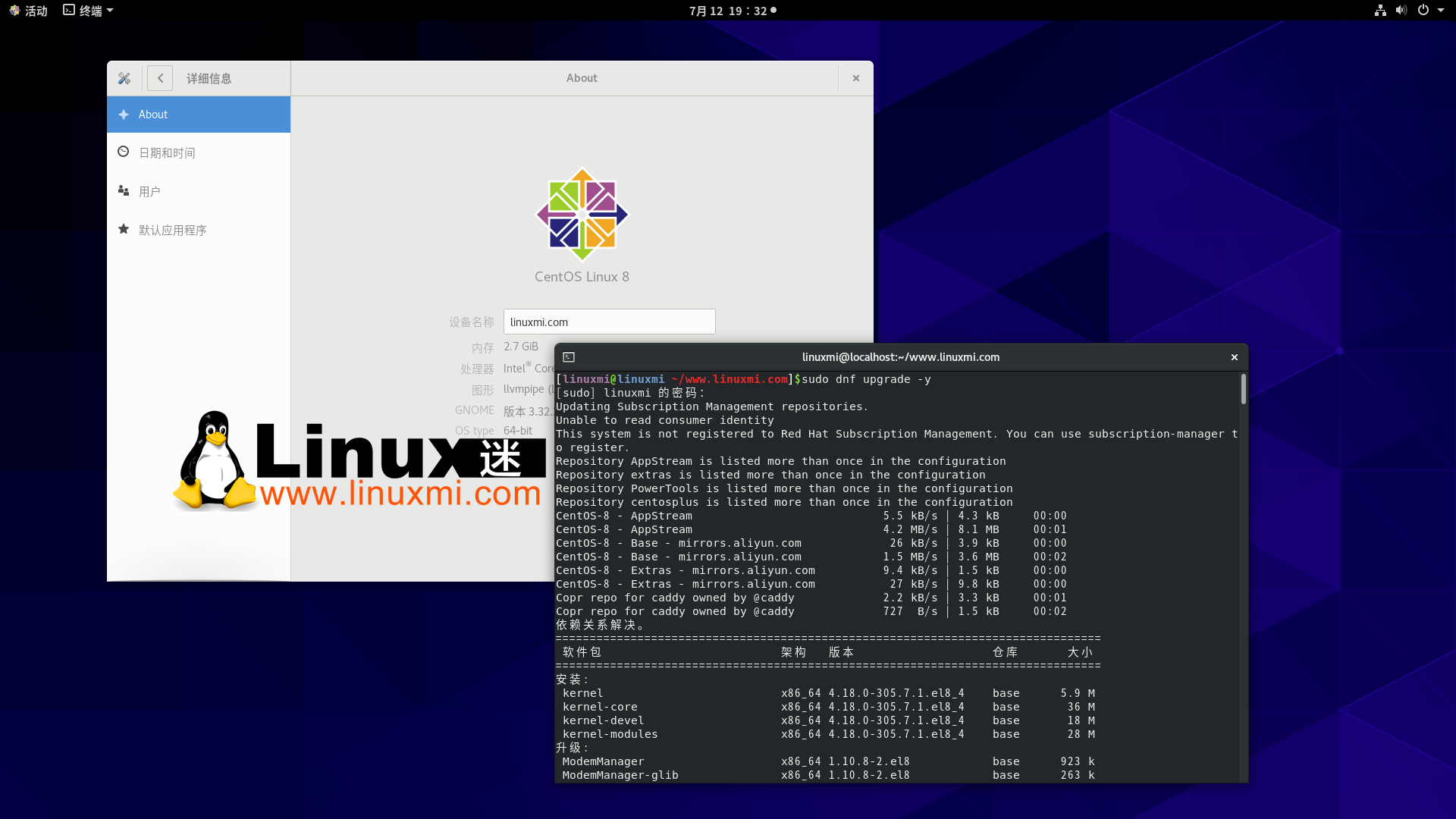Screen dimensions: 1456x819
Task: Click the device name field linuxmi.com
Action: point(609,322)
